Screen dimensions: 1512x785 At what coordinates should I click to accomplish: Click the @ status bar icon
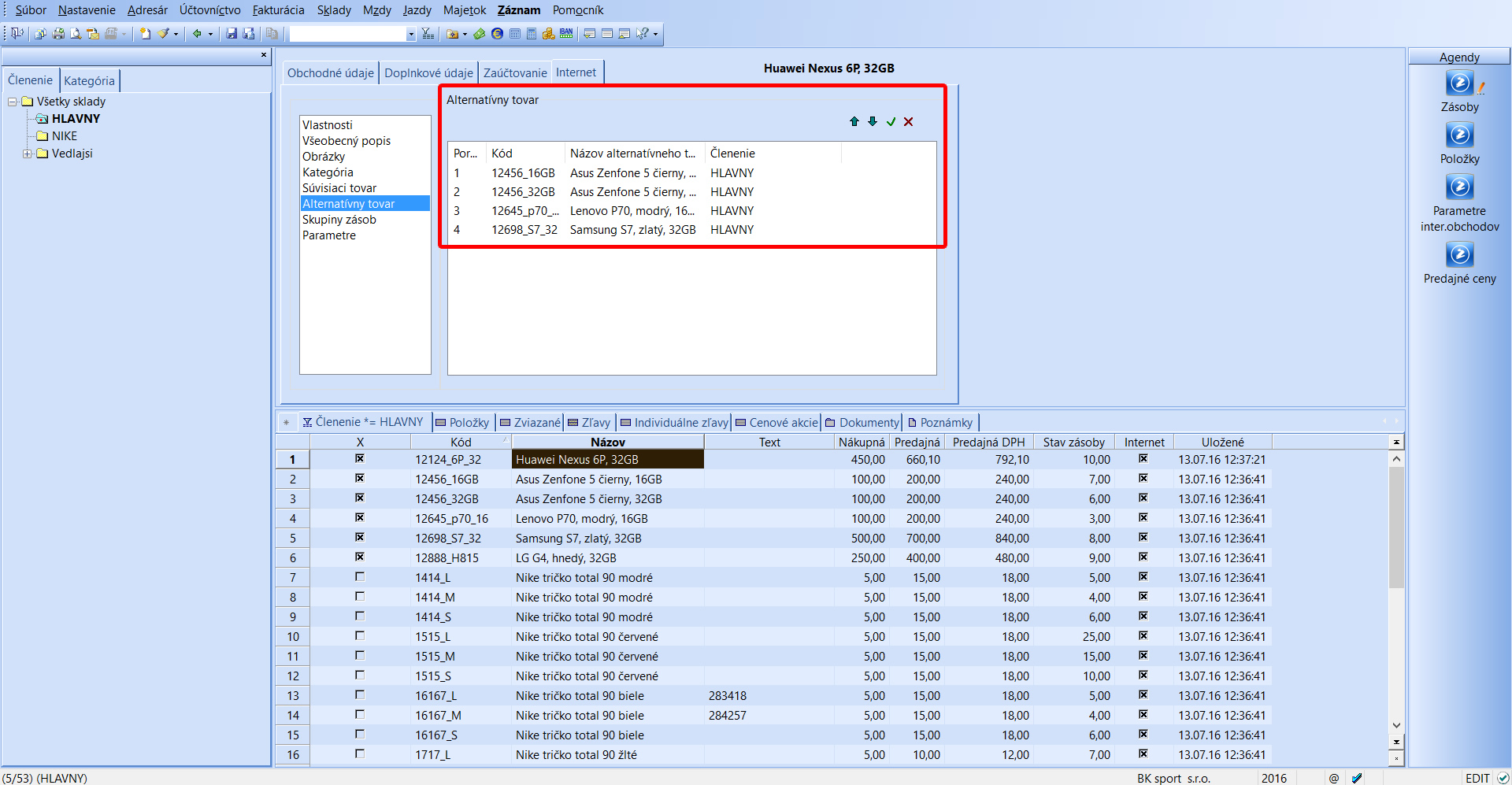tap(1334, 778)
